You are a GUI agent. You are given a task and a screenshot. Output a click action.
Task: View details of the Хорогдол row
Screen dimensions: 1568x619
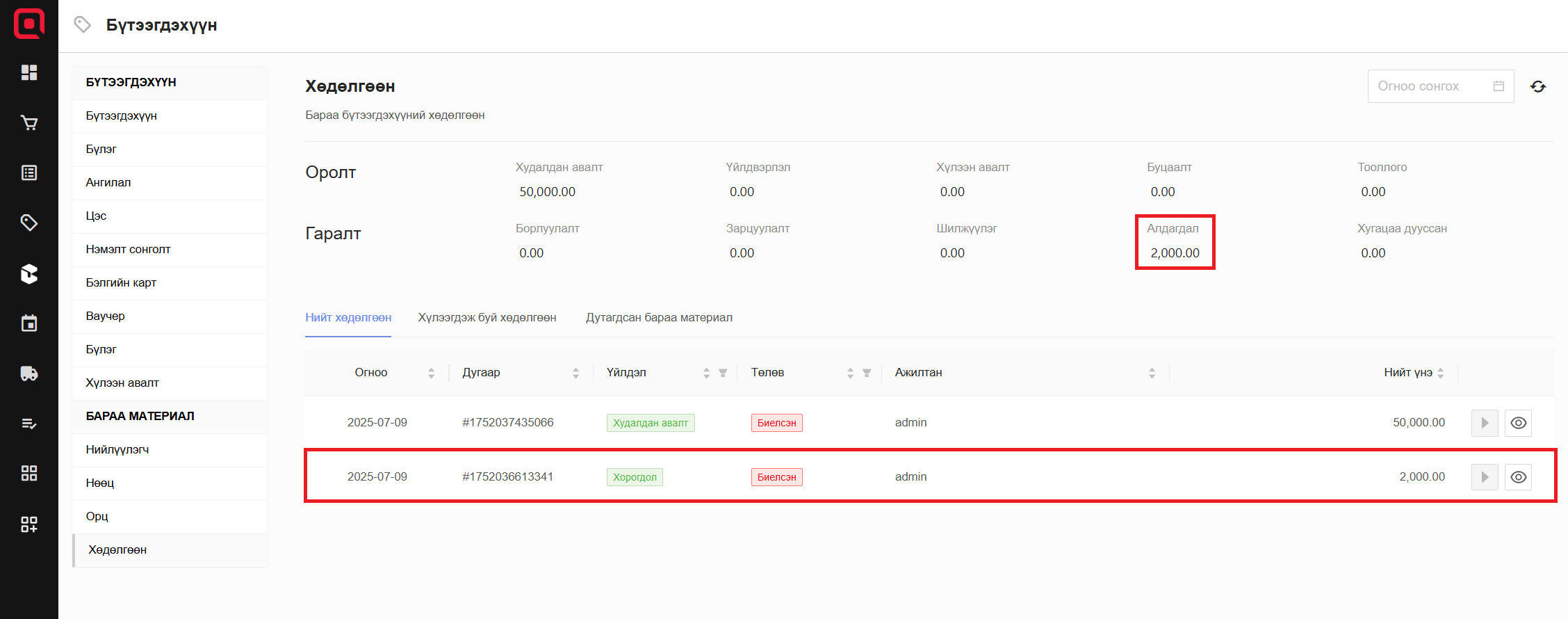tap(1518, 477)
